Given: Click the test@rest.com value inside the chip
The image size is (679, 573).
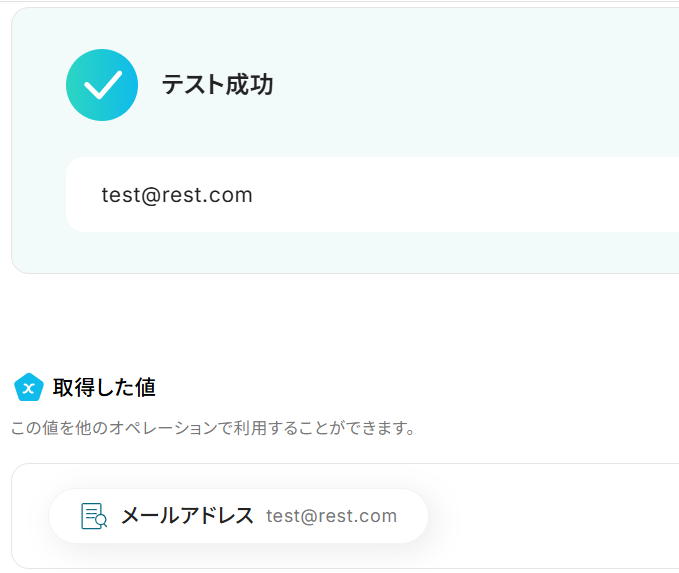Looking at the screenshot, I should click(x=331, y=516).
